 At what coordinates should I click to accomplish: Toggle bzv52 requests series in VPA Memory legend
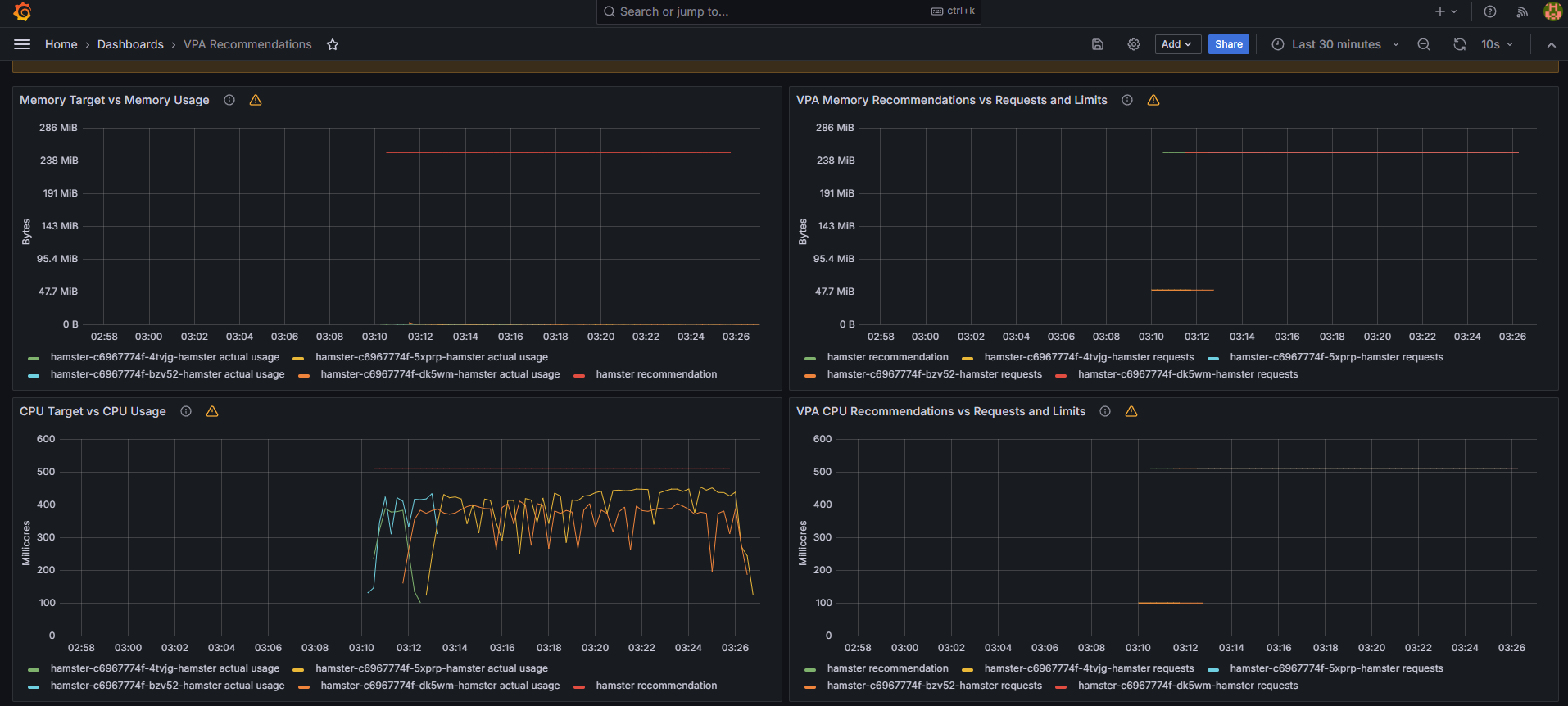(x=935, y=374)
